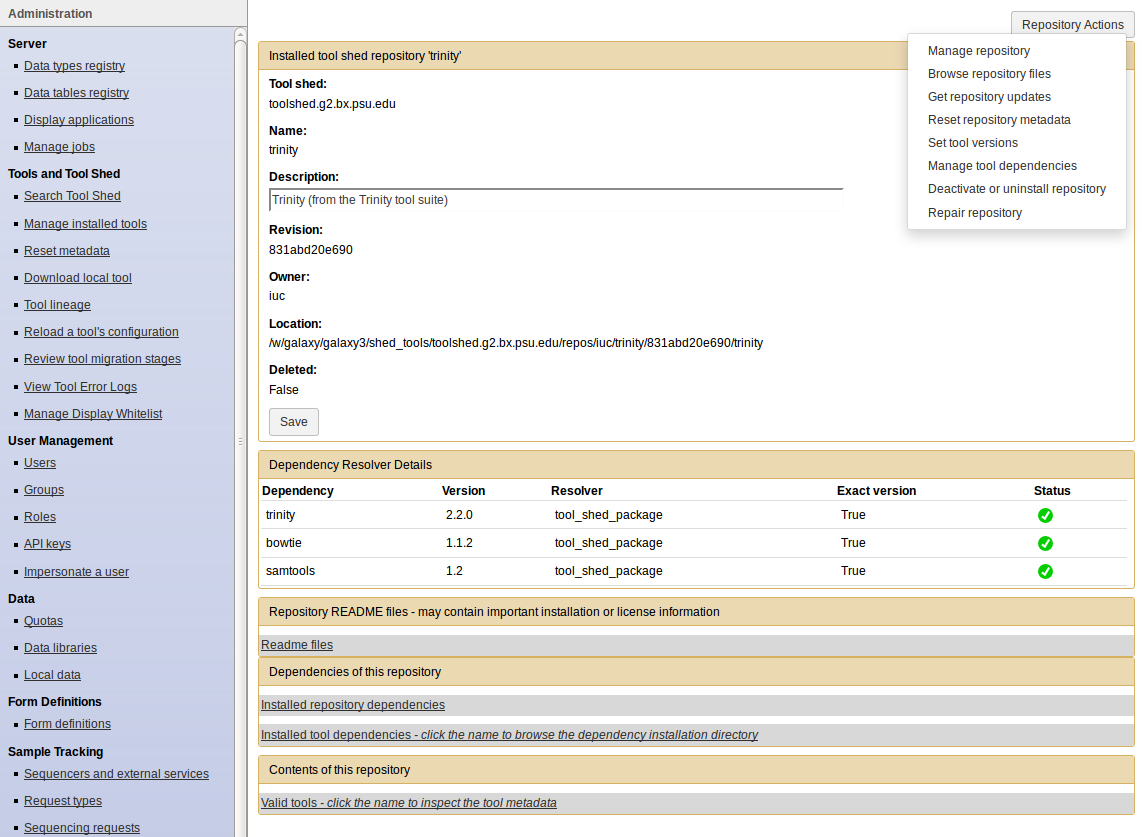The height and width of the screenshot is (837, 1144).
Task: Open Data libraries link
Action: (x=60, y=648)
